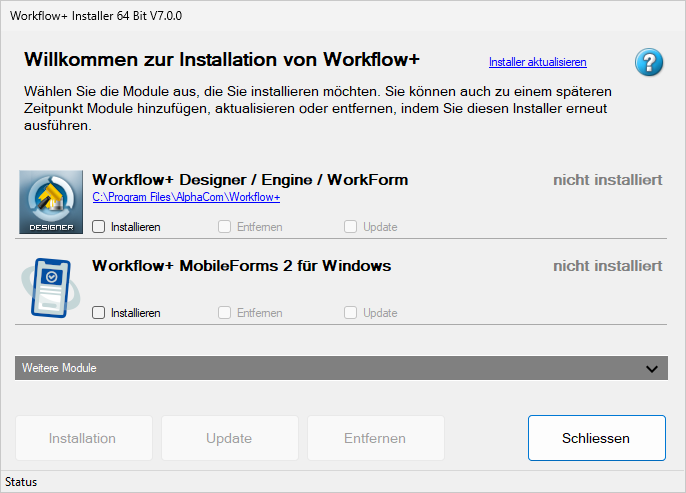686x493 pixels.
Task: Open the C:\Program Files\AlphaCom\Workflow+ path link
Action: [186, 197]
